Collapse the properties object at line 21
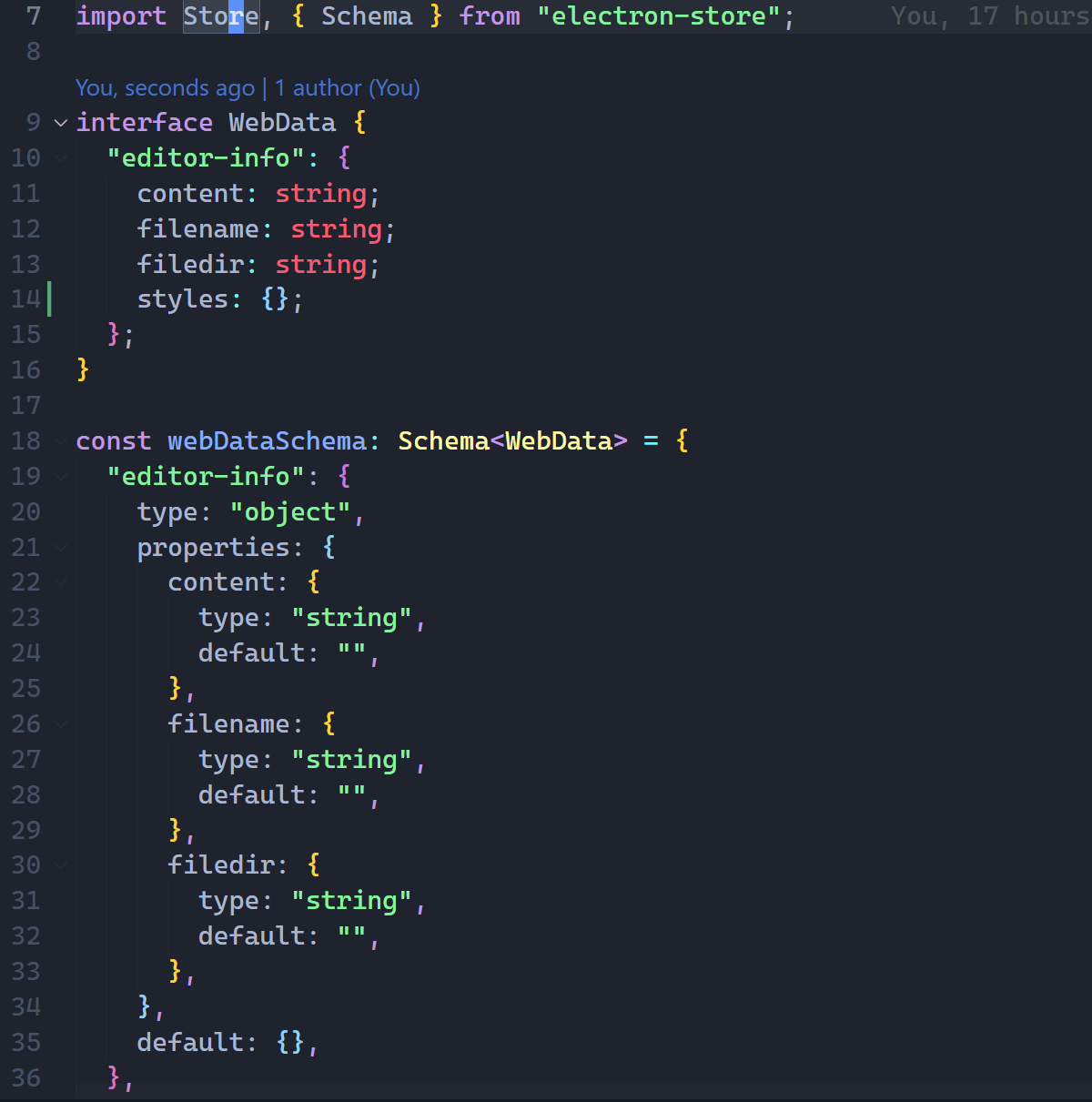The image size is (1092, 1102). coord(61,548)
